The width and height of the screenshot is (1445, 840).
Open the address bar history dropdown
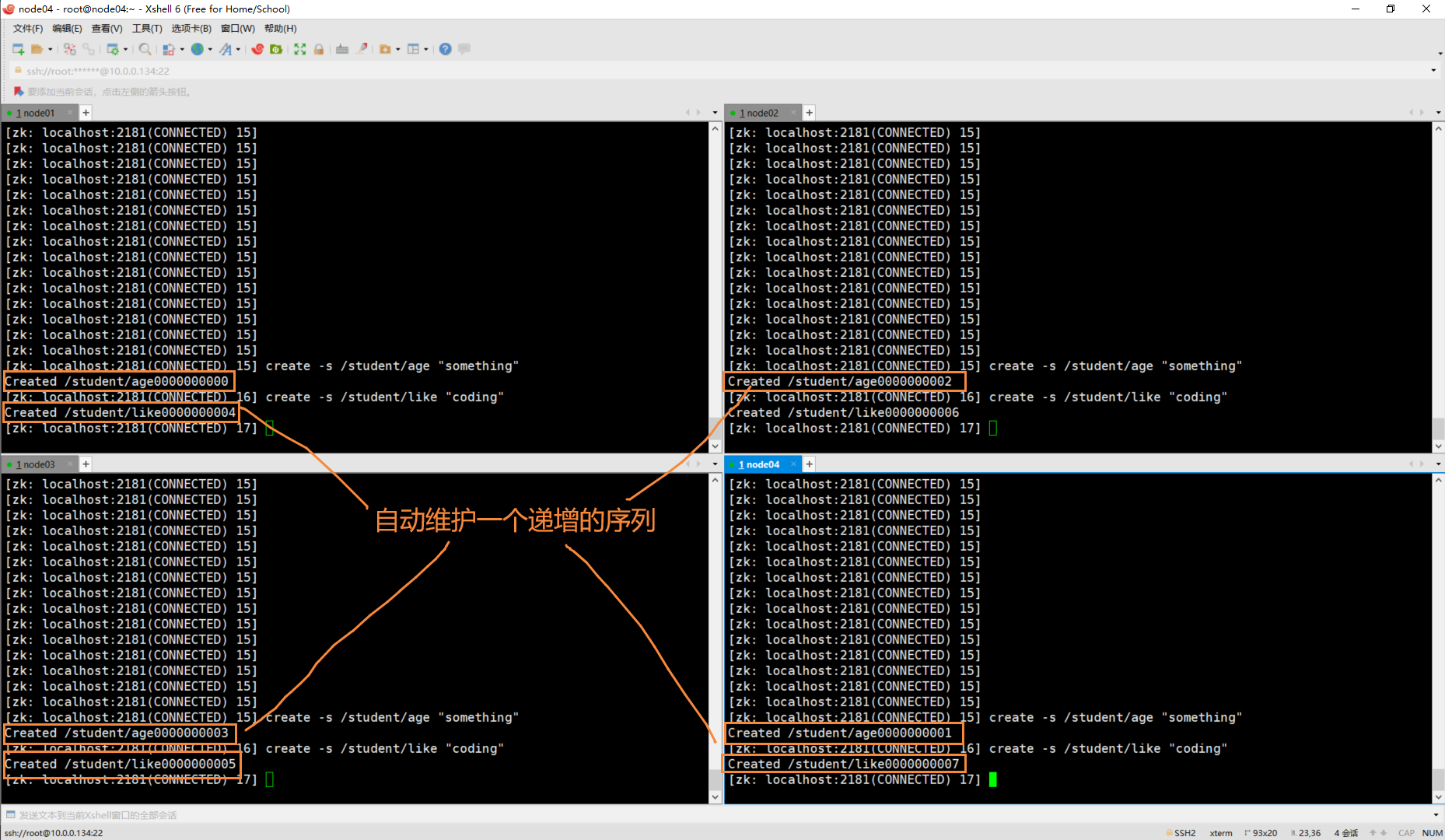1433,71
